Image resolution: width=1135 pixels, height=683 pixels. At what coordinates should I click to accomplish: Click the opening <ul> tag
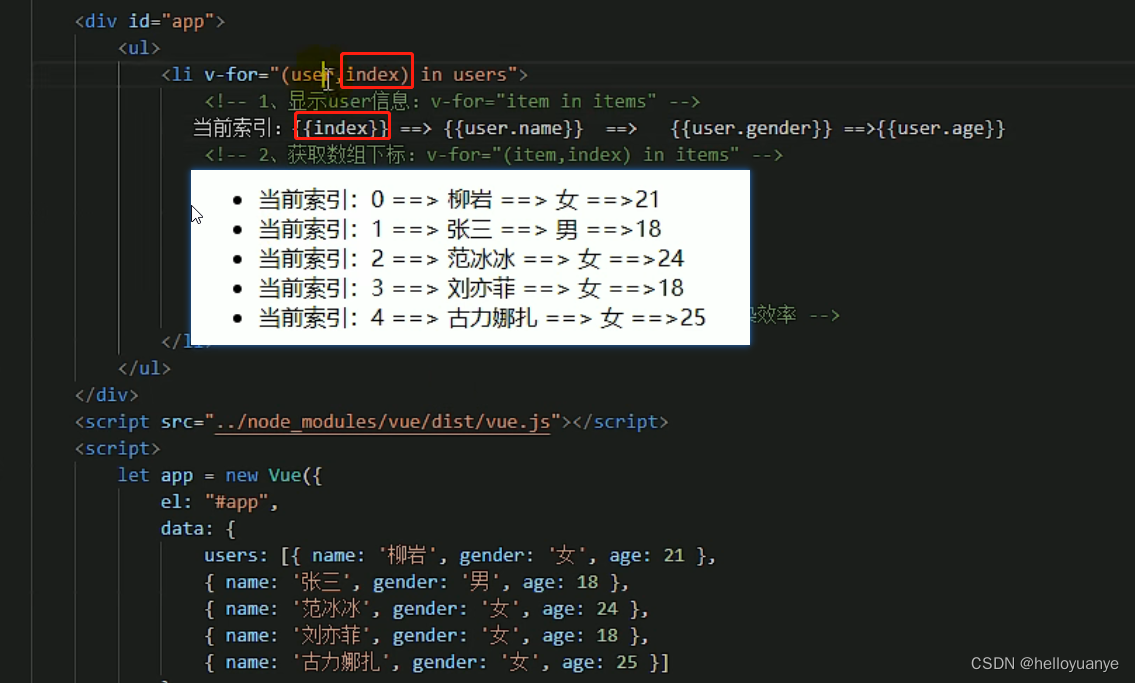click(x=139, y=48)
